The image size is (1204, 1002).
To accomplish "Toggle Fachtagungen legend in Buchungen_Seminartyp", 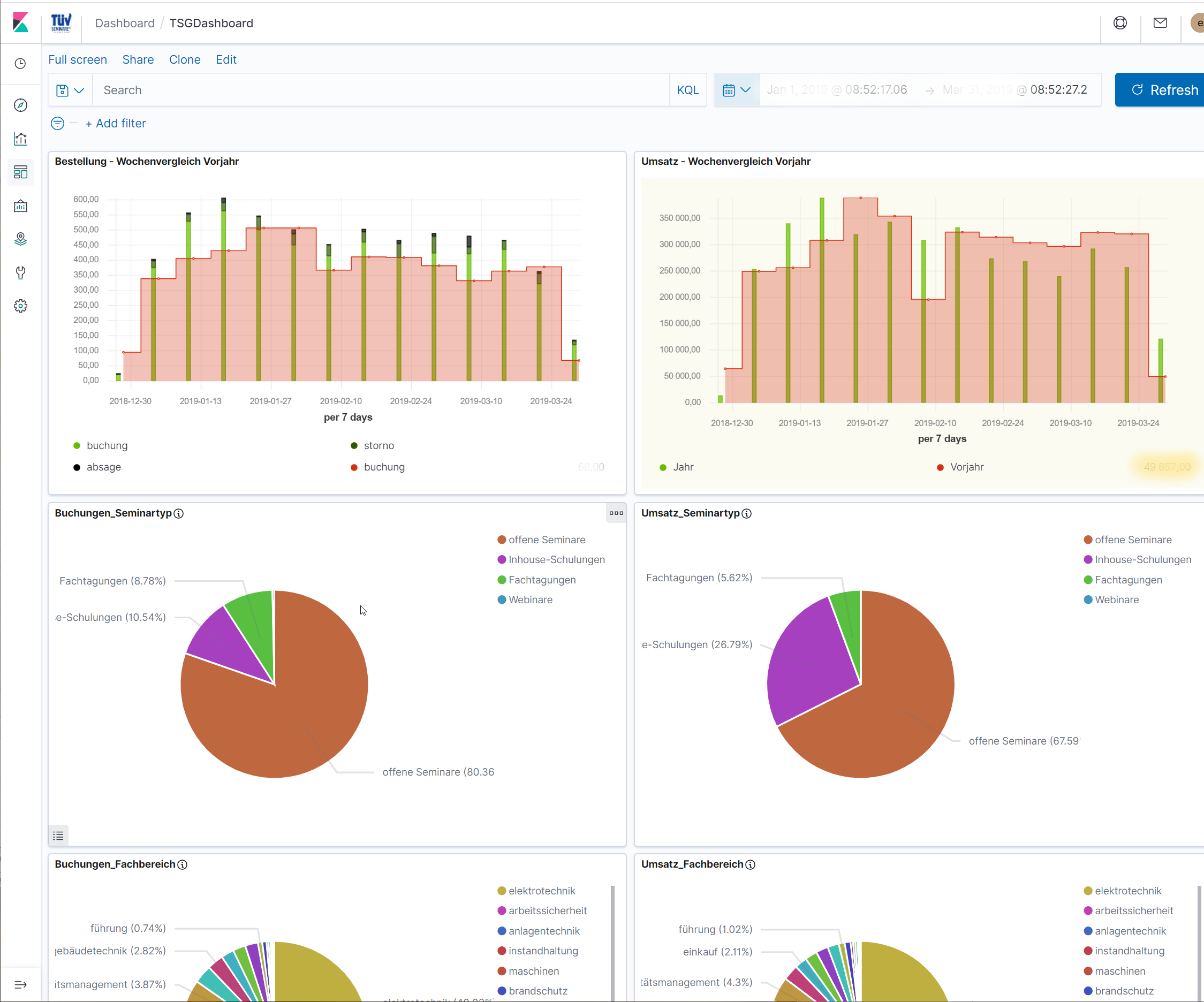I will point(536,580).
